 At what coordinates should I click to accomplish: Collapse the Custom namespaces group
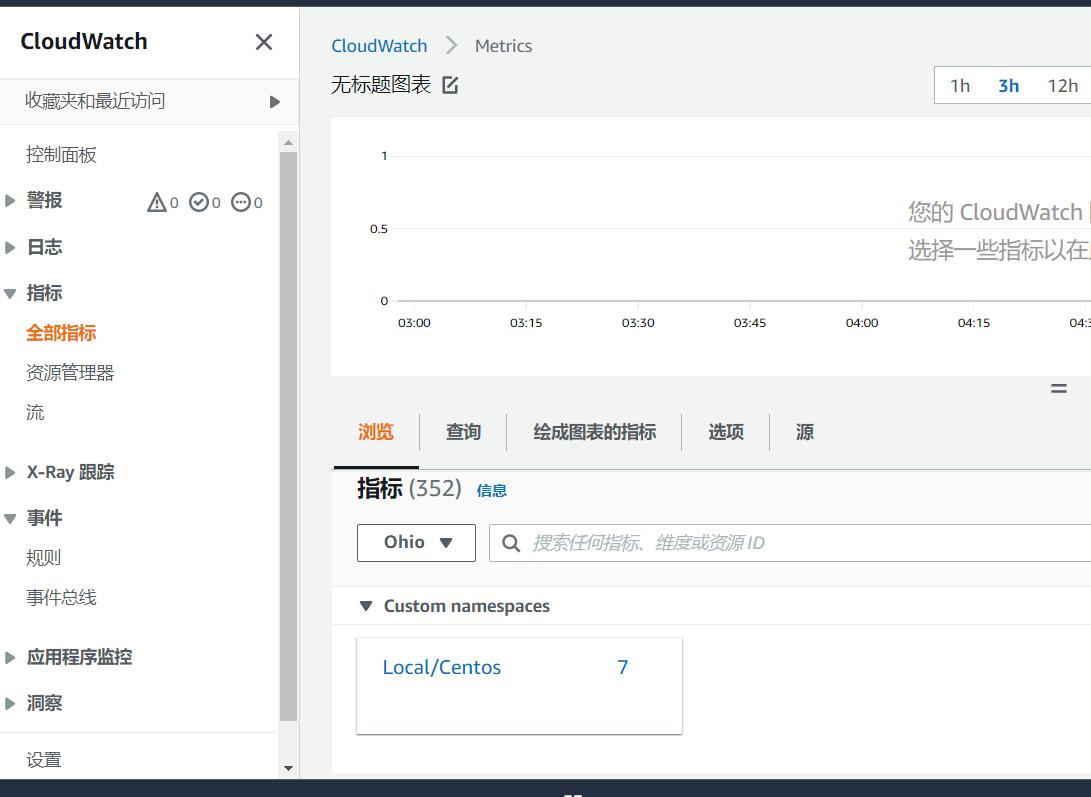pyautogui.click(x=366, y=606)
